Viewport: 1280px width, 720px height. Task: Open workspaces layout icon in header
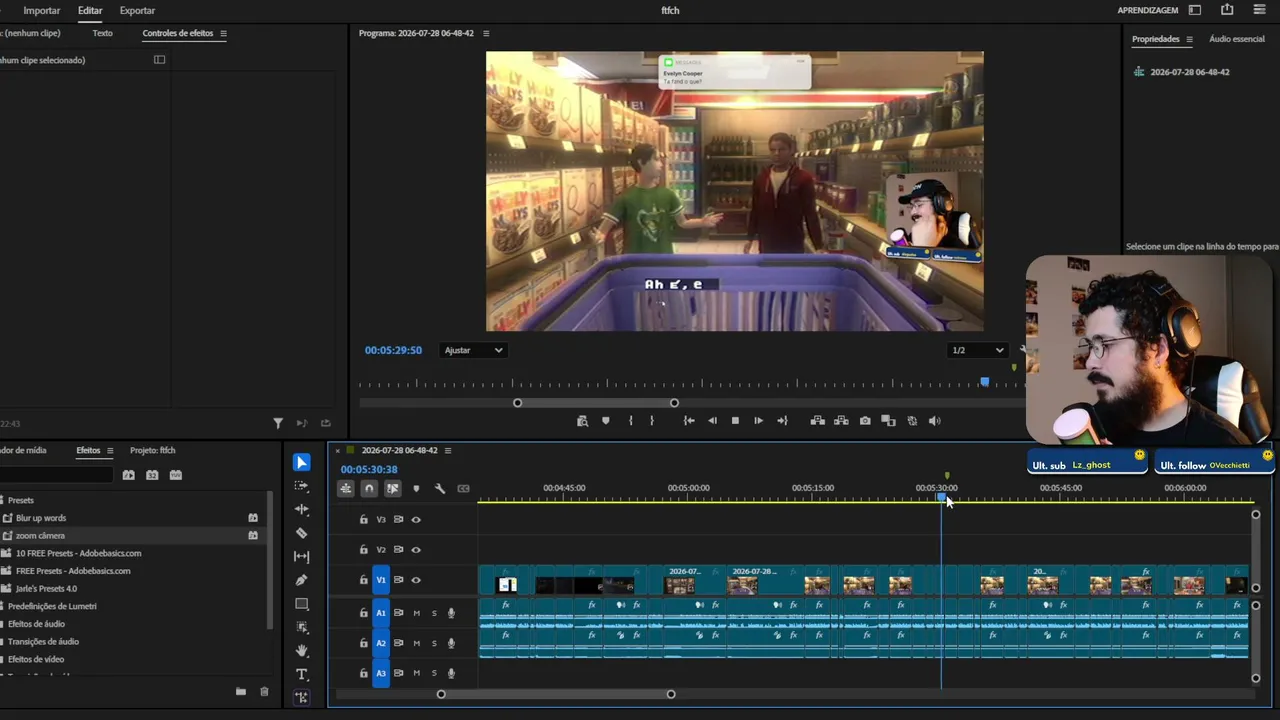(1194, 10)
